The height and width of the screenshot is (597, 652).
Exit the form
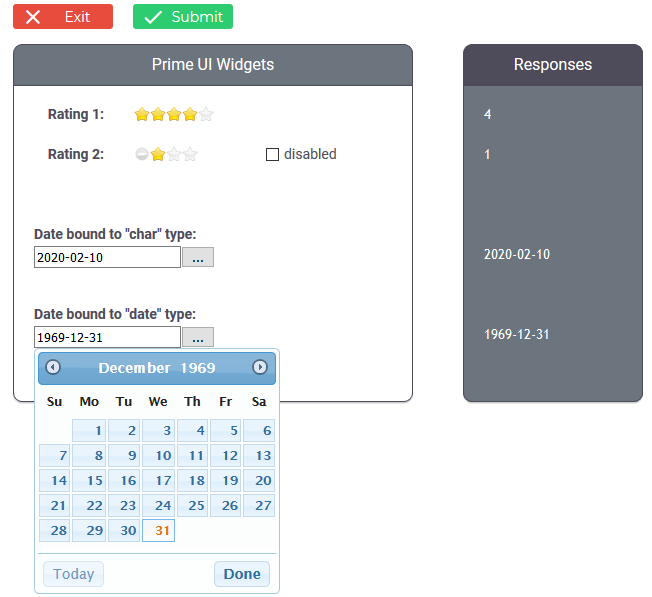(x=63, y=17)
